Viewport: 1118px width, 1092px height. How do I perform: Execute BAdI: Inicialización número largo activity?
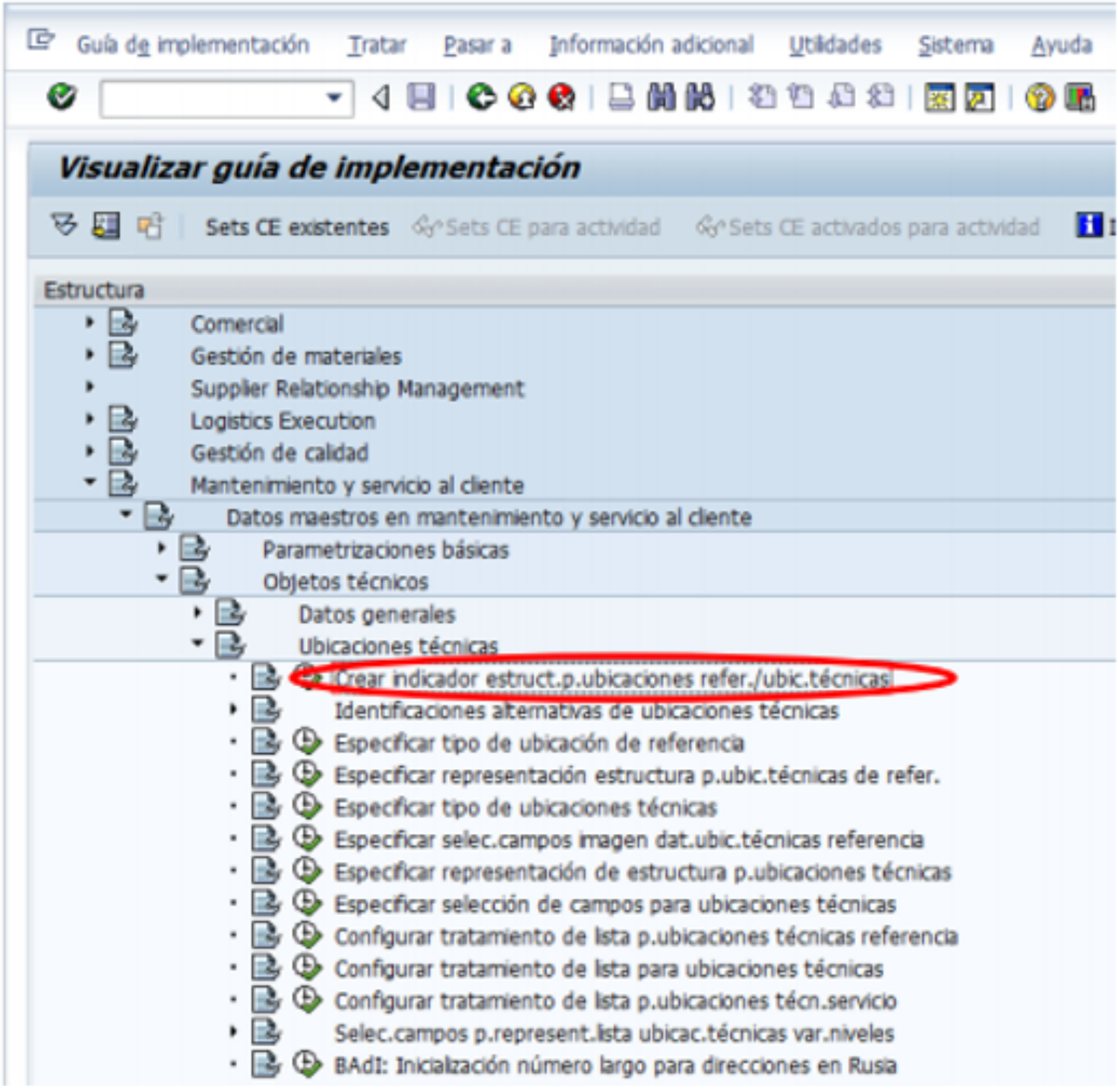(307, 1064)
